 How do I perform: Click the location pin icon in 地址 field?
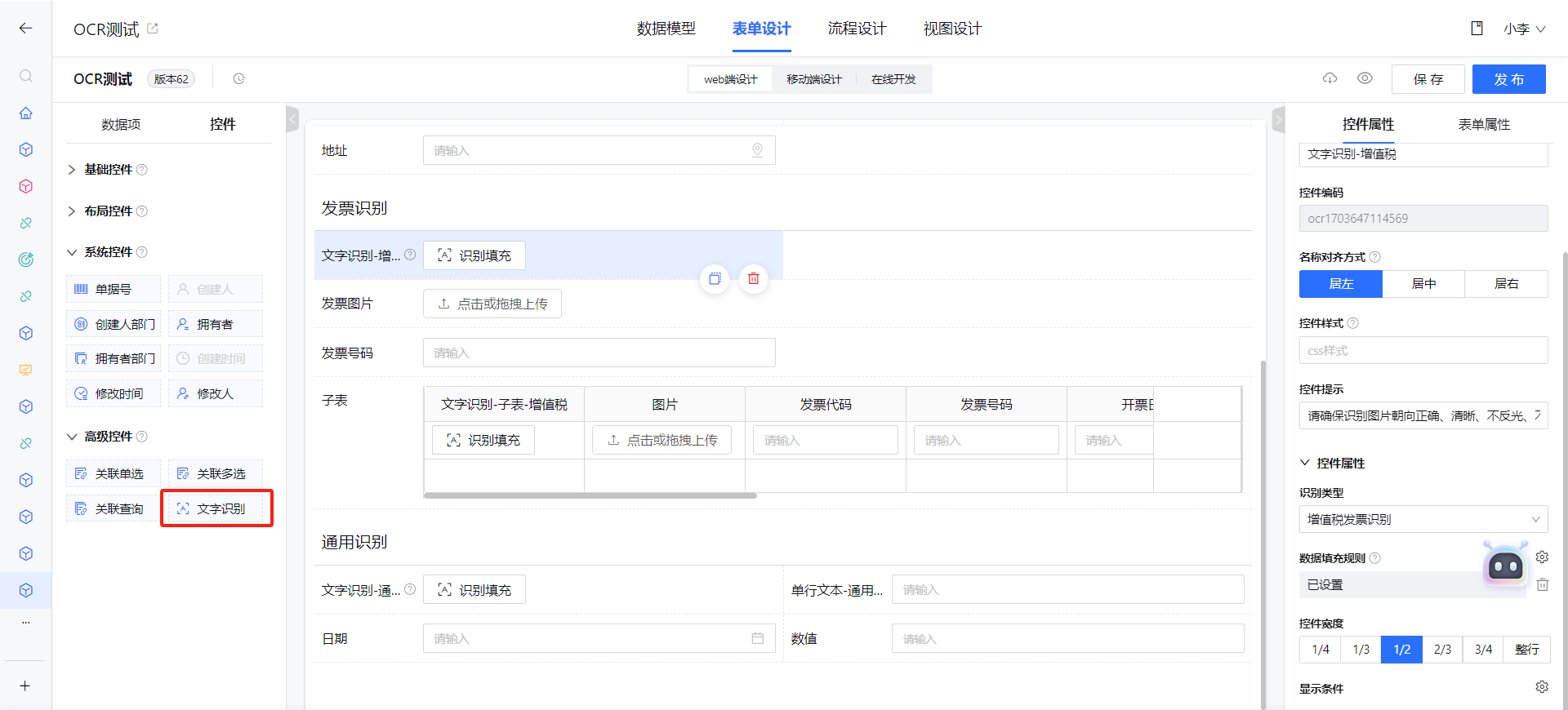pyautogui.click(x=758, y=150)
